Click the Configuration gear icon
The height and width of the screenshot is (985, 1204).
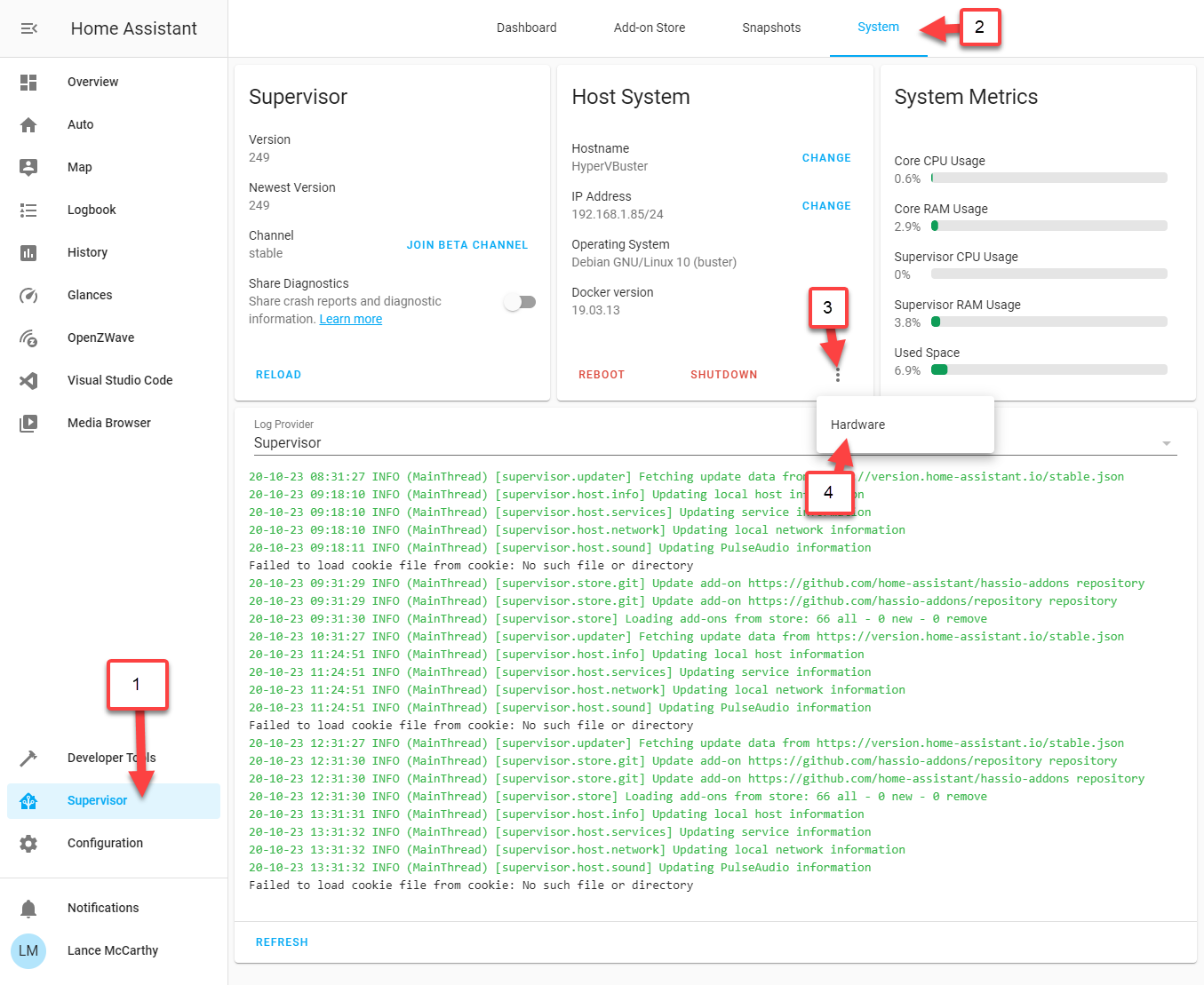[x=28, y=844]
